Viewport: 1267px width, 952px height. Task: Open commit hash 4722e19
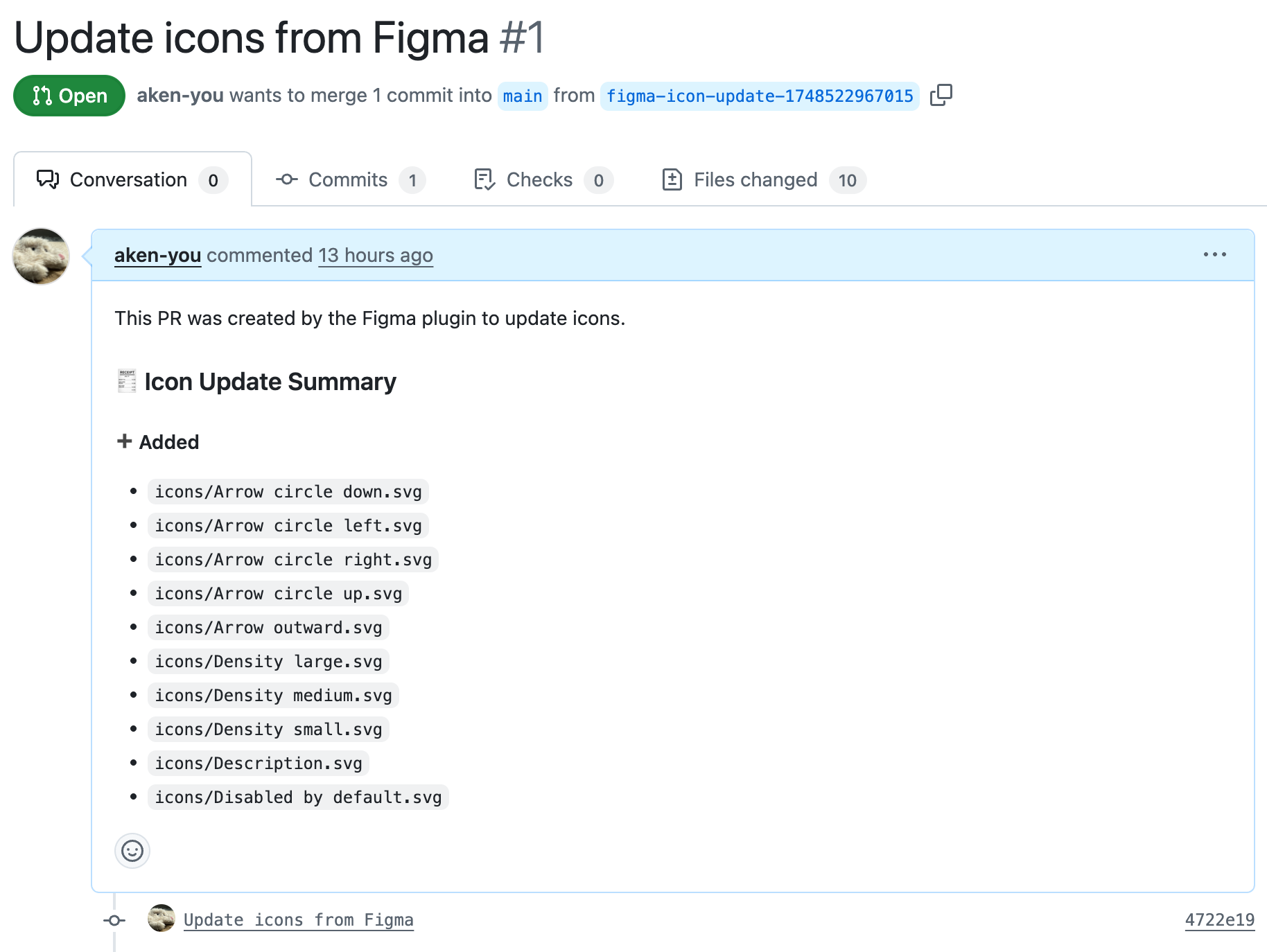pyautogui.click(x=1219, y=919)
